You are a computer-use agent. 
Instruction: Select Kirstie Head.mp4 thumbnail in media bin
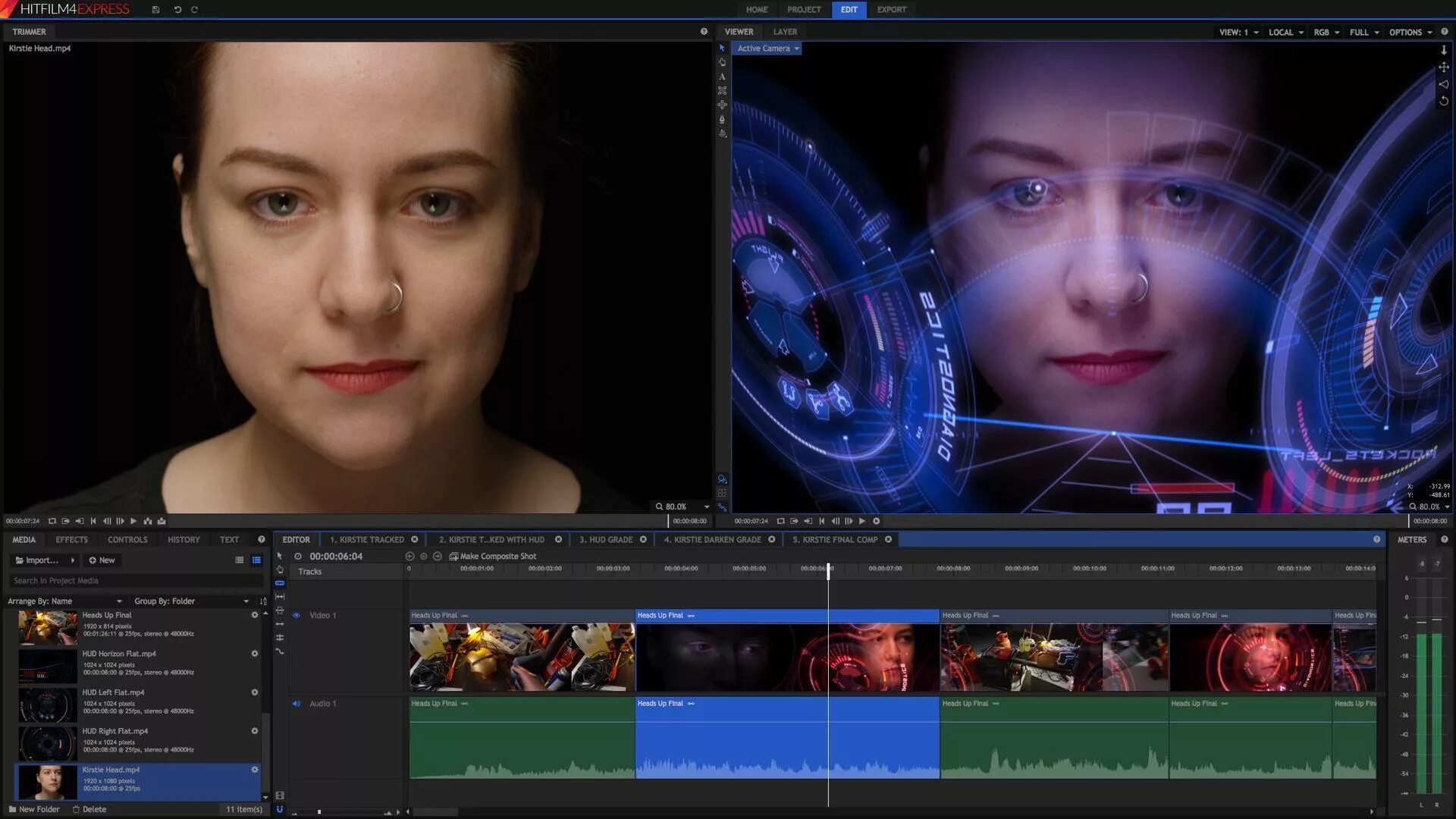pyautogui.click(x=46, y=780)
